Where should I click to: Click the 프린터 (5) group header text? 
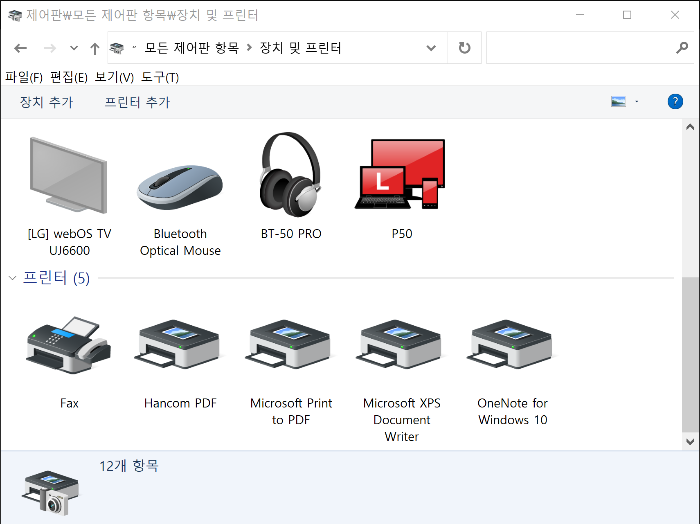click(56, 278)
